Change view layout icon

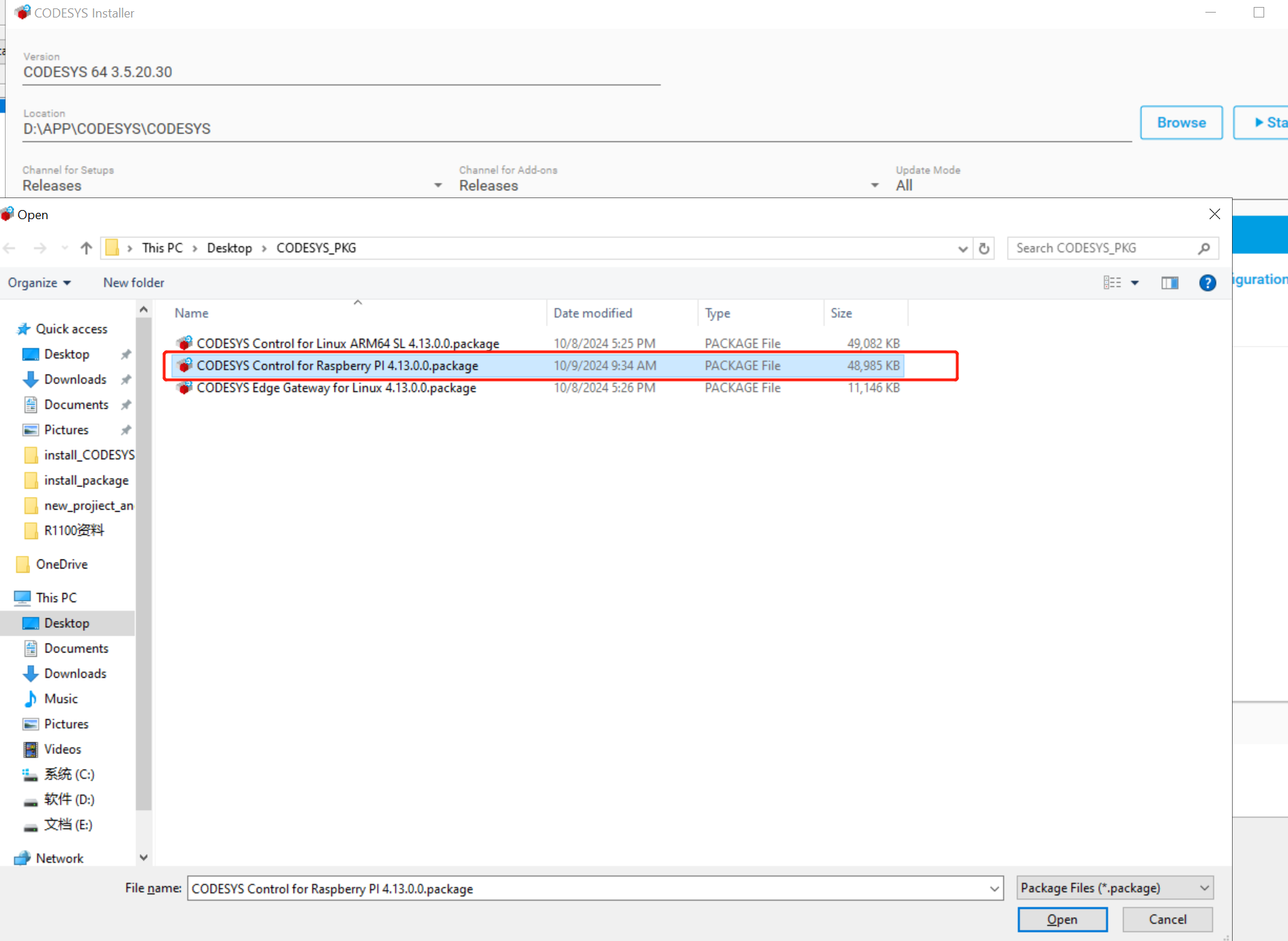[1112, 283]
